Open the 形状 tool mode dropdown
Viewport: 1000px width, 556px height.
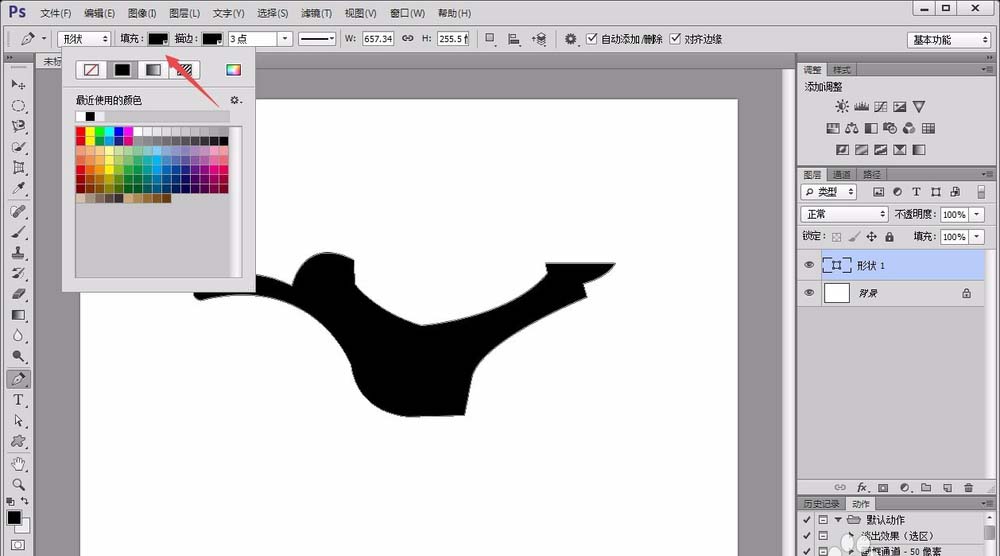84,39
